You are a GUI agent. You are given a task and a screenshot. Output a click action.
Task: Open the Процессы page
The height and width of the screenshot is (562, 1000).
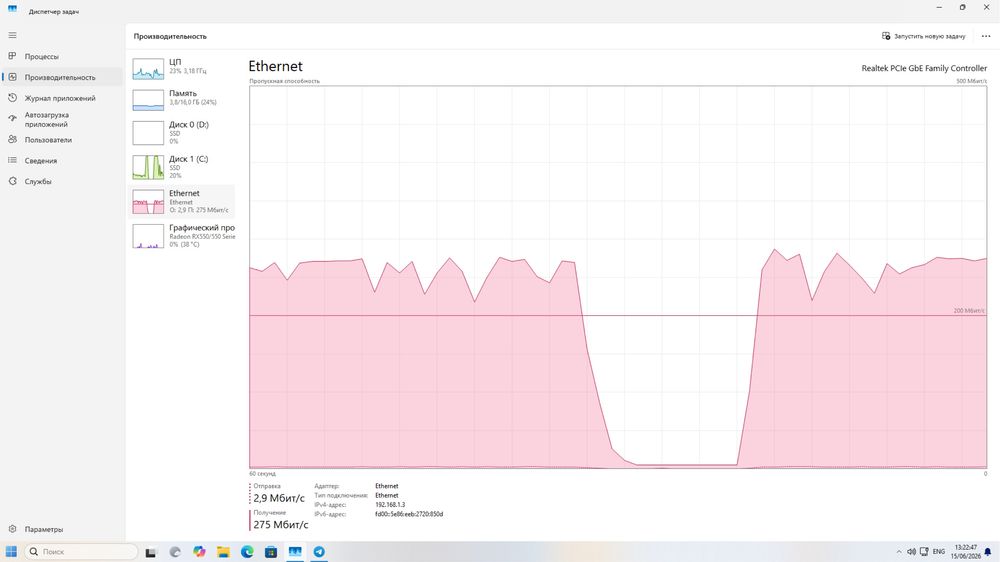tap(62, 56)
